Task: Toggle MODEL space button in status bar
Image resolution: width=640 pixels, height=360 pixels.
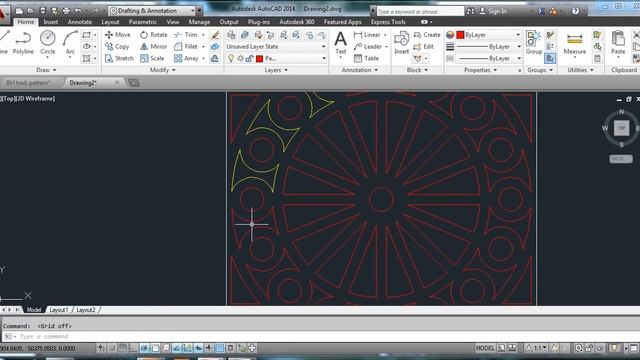Action: [485, 348]
